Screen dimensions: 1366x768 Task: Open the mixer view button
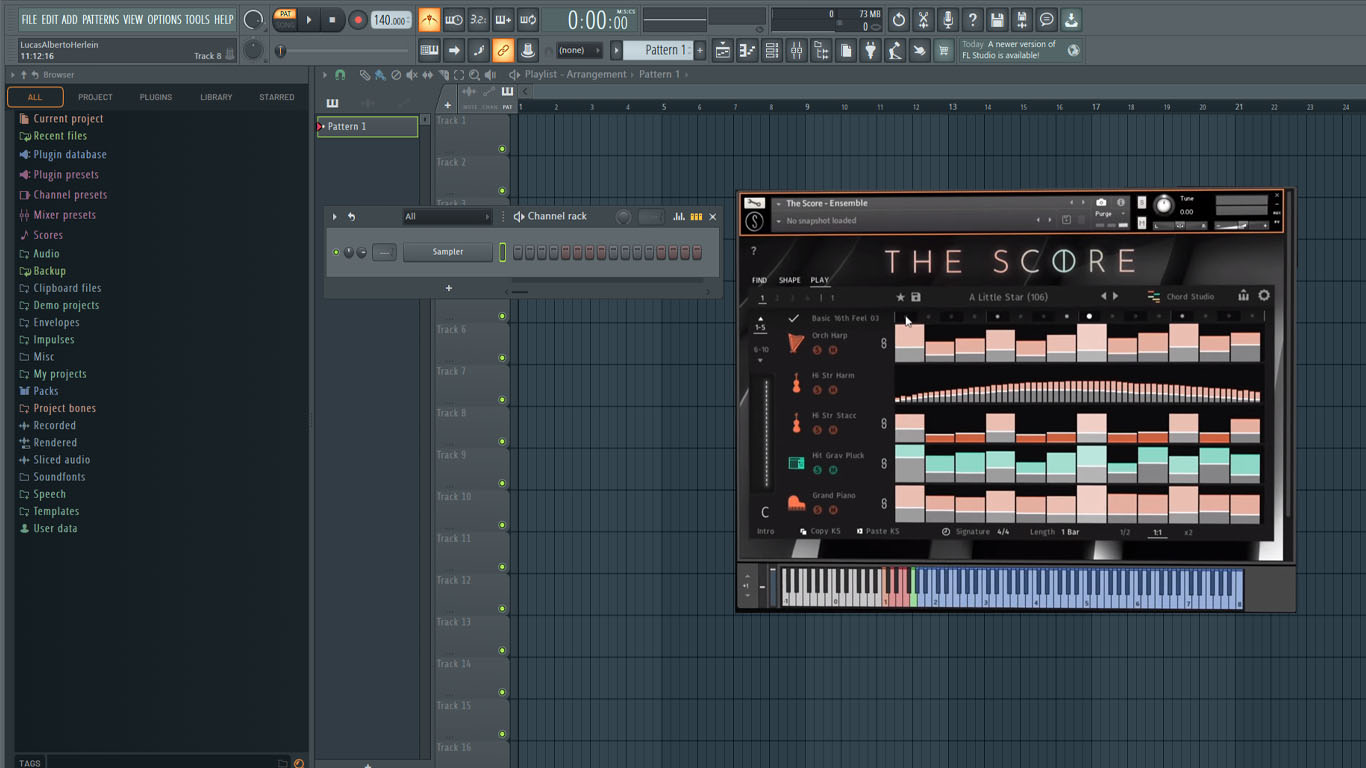(x=796, y=50)
